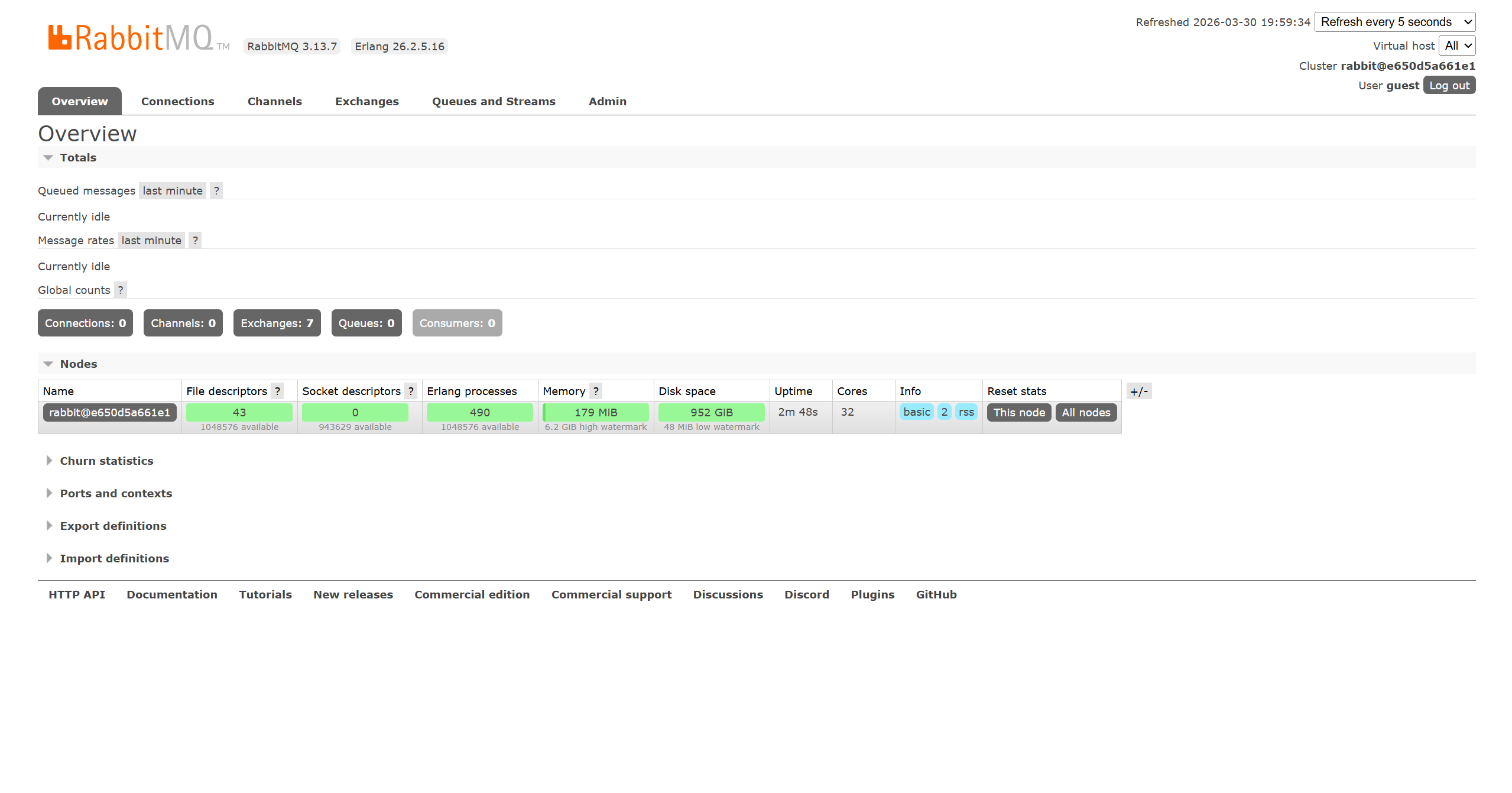The width and height of the screenshot is (1512, 793).
Task: Open Memory column help icon
Action: pyautogui.click(x=596, y=391)
